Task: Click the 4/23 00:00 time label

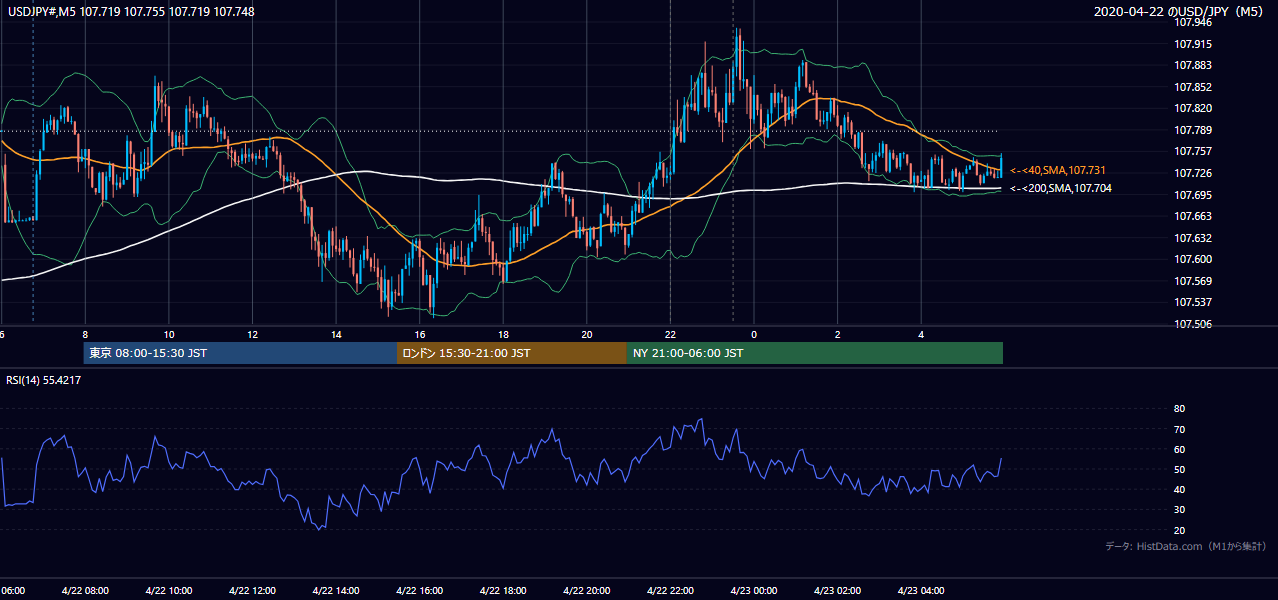Action: pyautogui.click(x=753, y=591)
